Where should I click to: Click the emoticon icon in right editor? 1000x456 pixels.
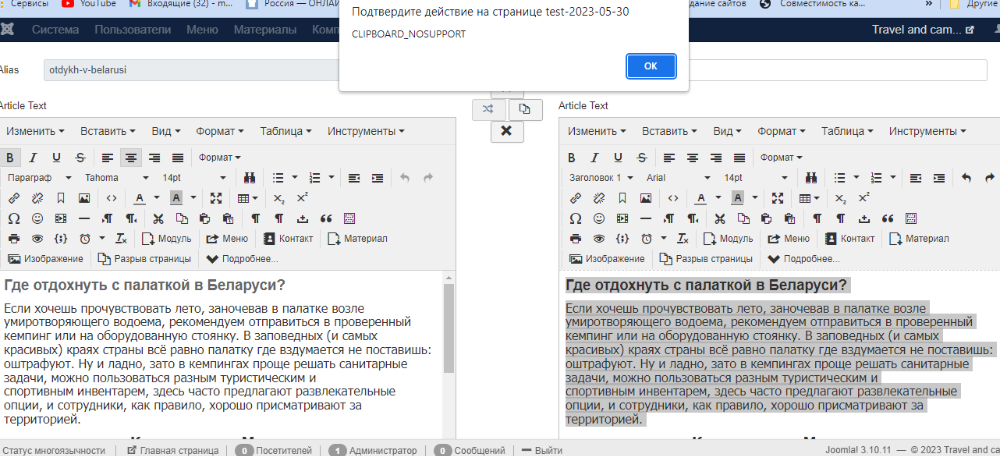(x=598, y=218)
